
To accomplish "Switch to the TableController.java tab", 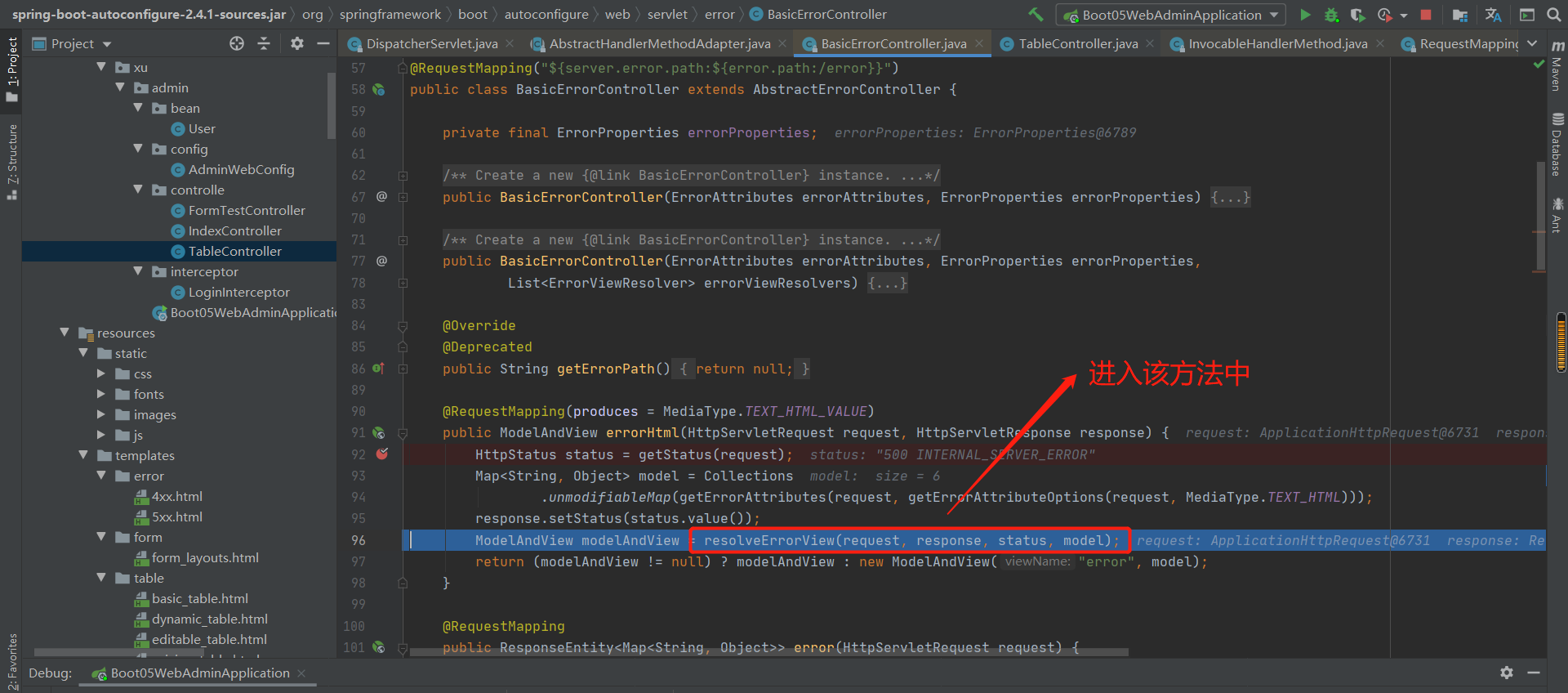I will pyautogui.click(x=1077, y=43).
